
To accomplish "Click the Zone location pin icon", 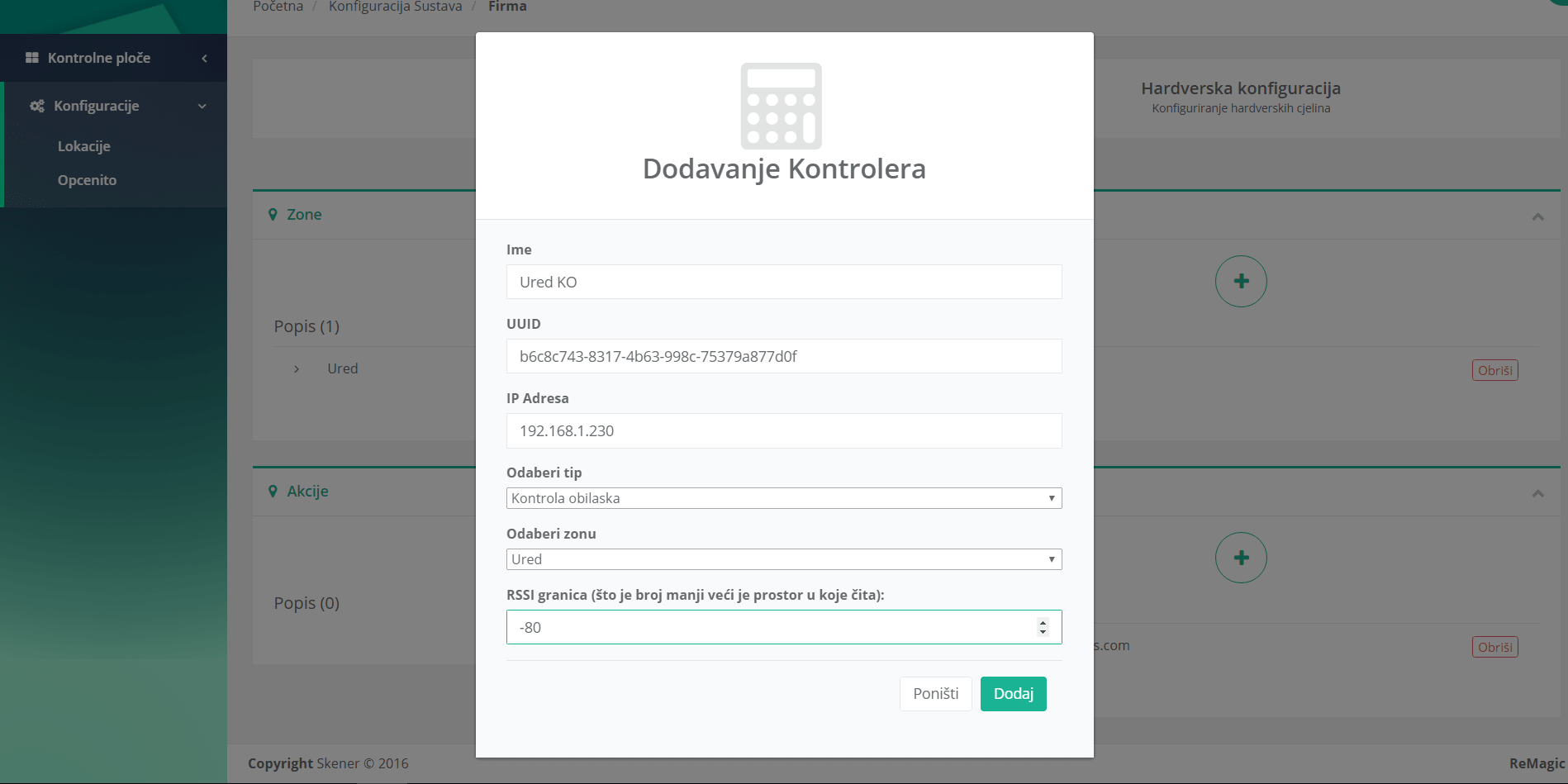I will pos(273,214).
